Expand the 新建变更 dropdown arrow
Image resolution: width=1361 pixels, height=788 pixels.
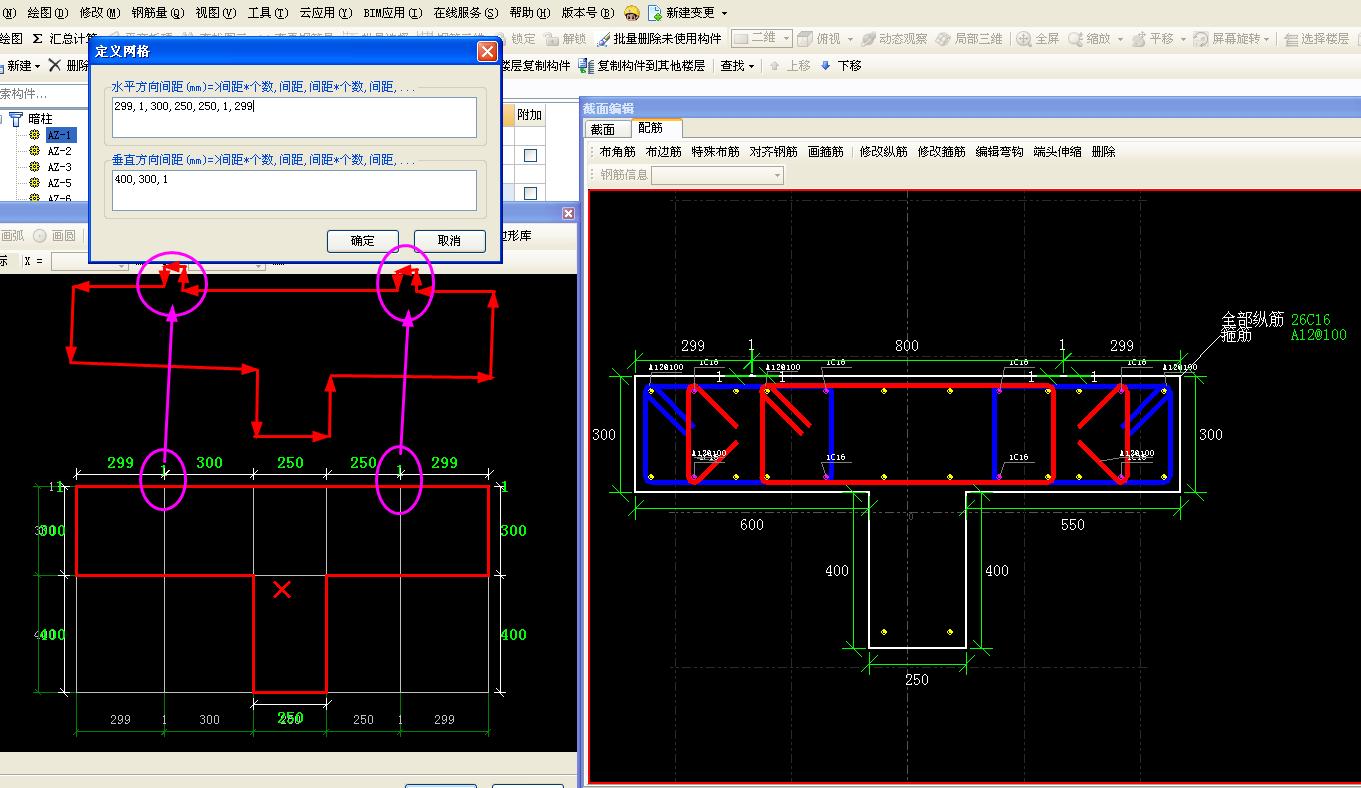725,13
